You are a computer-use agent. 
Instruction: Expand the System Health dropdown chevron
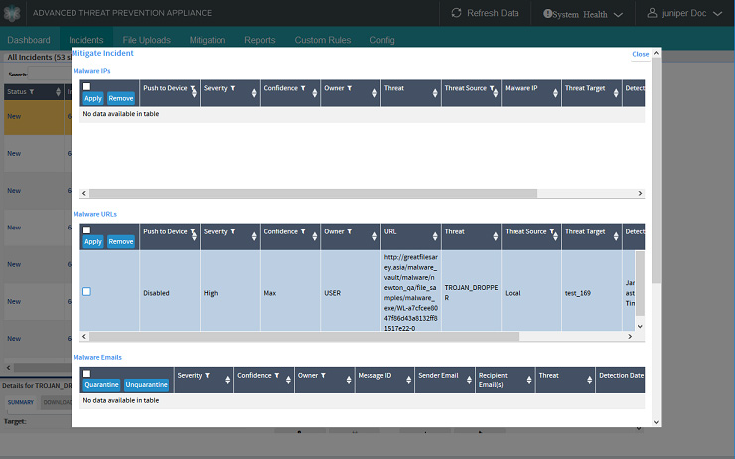point(618,15)
